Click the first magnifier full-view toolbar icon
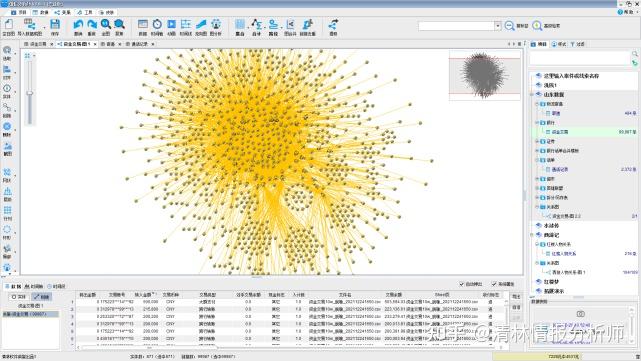Image resolution: width=641 pixels, height=361 pixels. (105, 25)
